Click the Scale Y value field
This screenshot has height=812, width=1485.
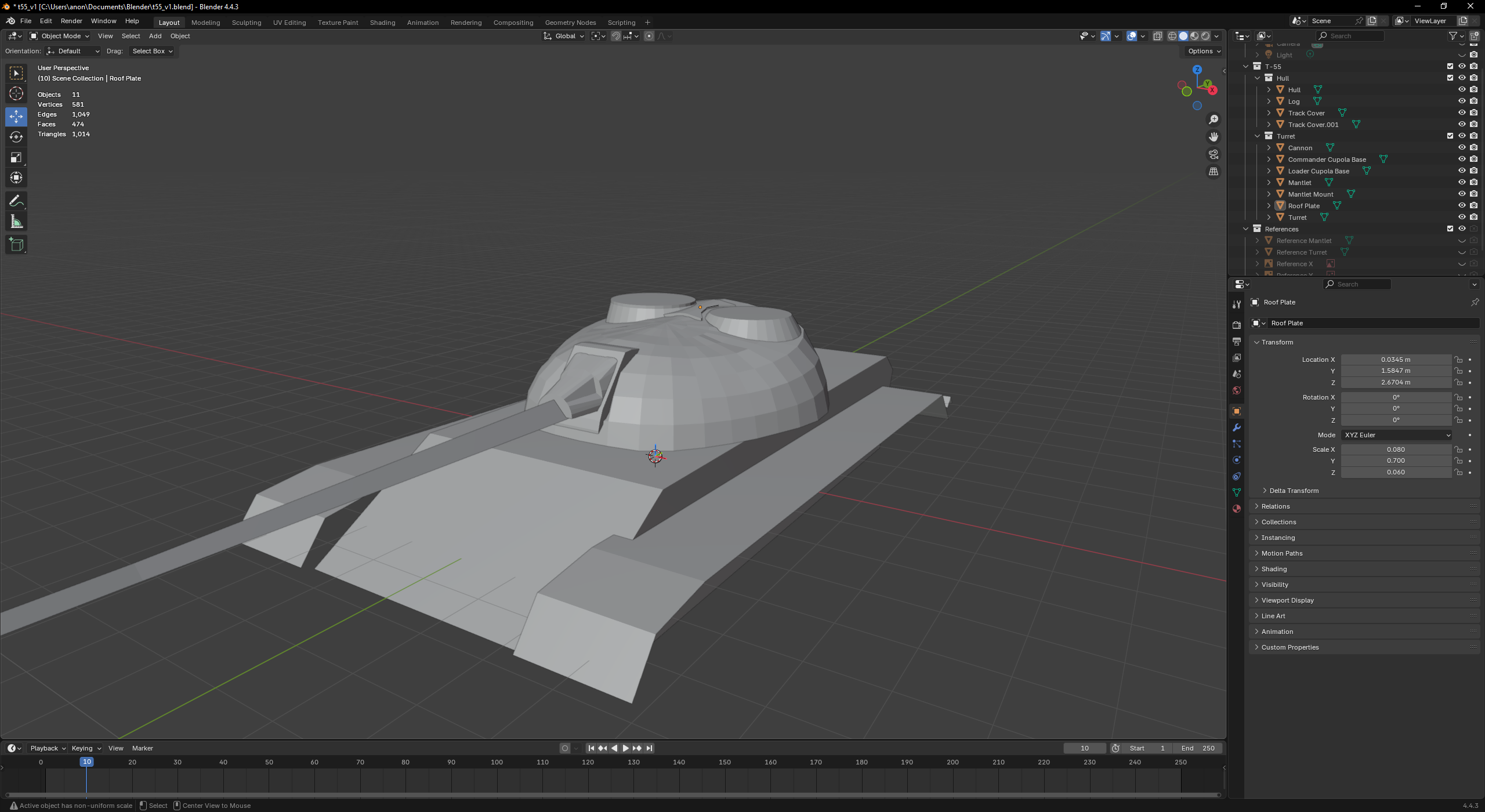(1396, 461)
